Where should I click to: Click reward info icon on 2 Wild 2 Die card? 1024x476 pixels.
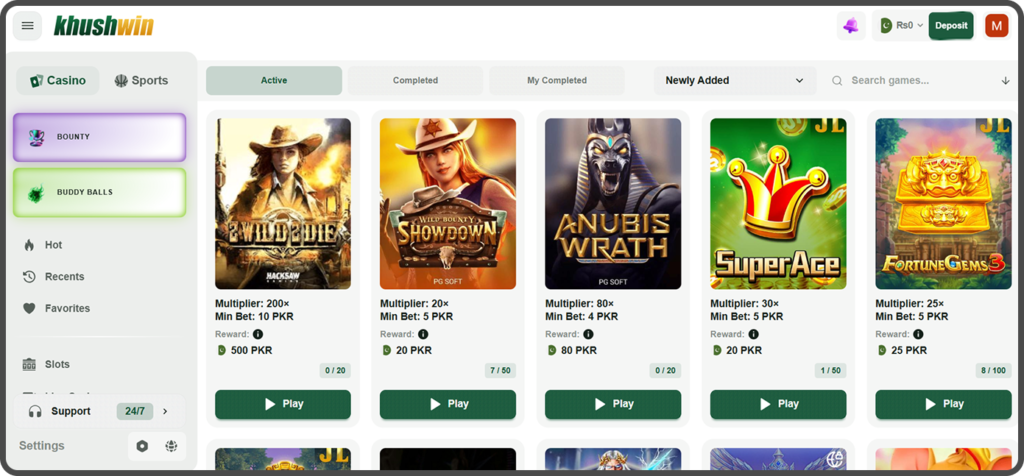pos(258,334)
